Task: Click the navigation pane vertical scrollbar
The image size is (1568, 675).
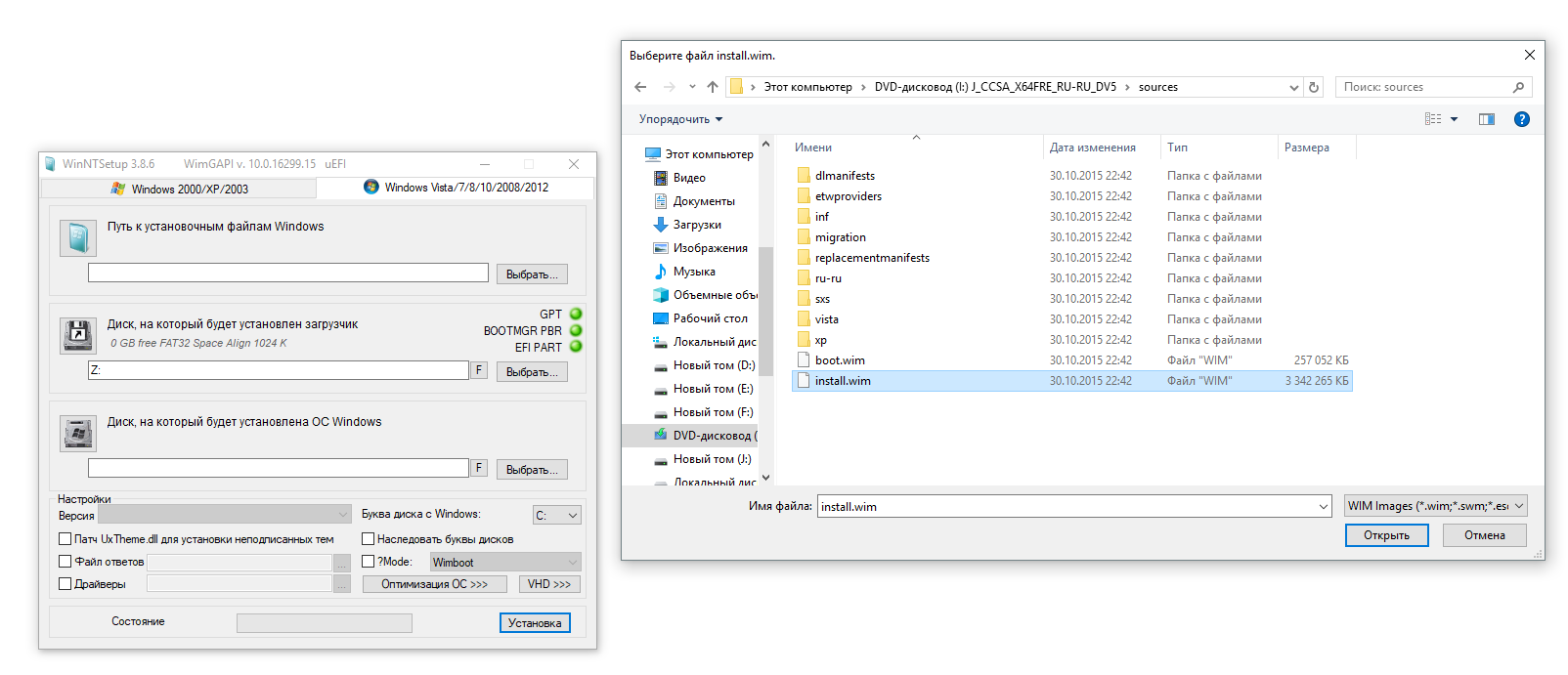Action: coord(765,311)
